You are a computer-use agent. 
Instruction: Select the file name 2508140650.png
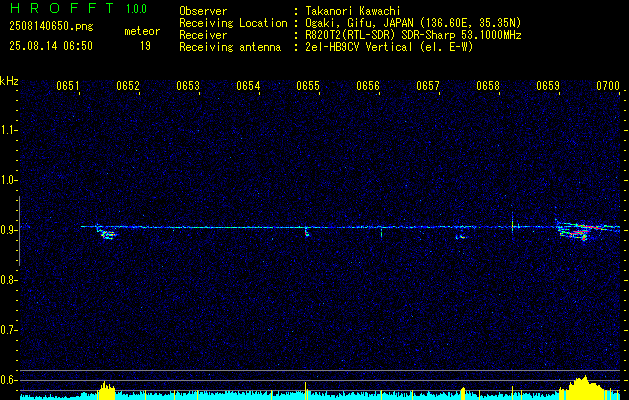coord(51,26)
